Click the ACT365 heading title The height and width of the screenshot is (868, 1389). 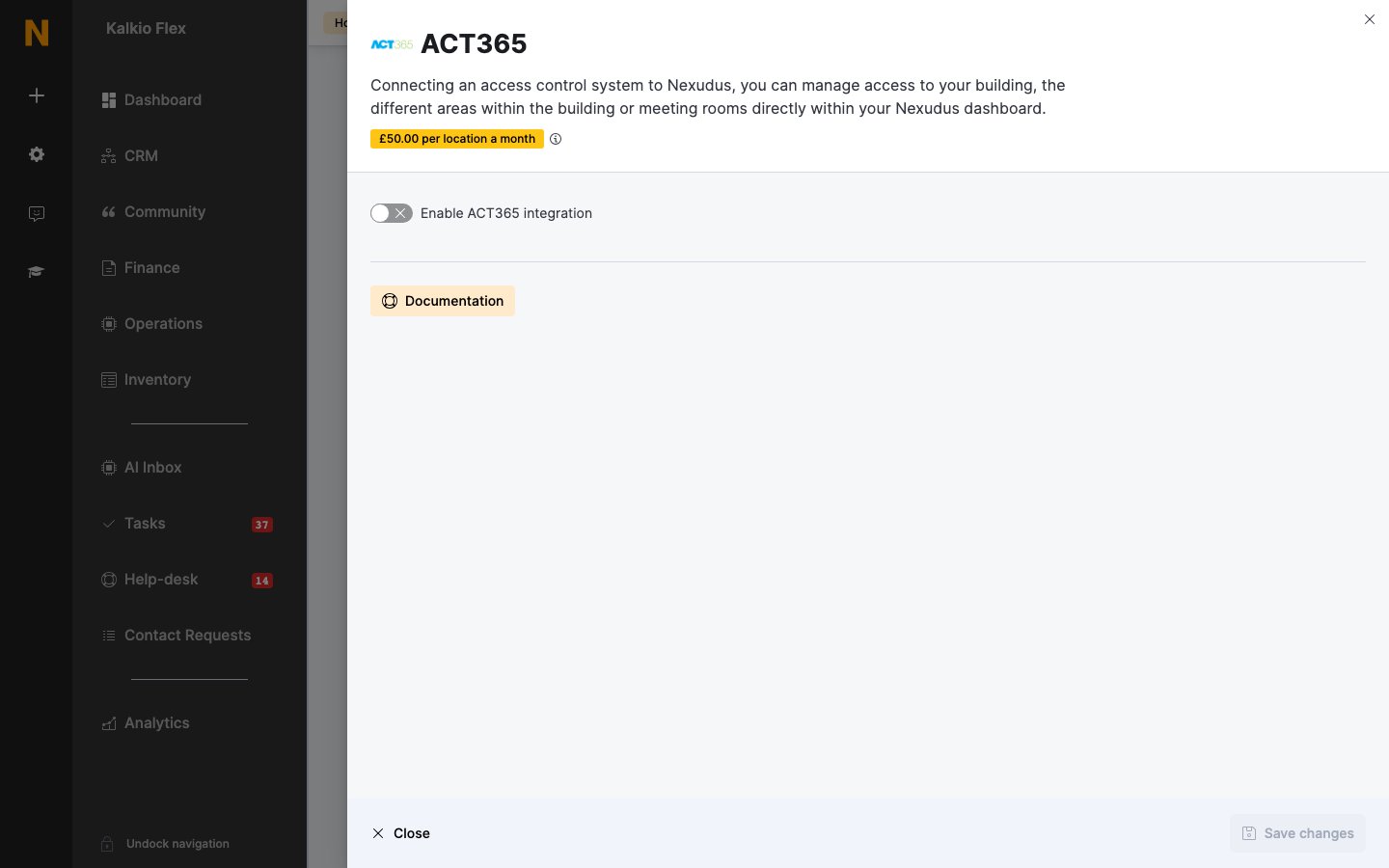click(x=474, y=44)
